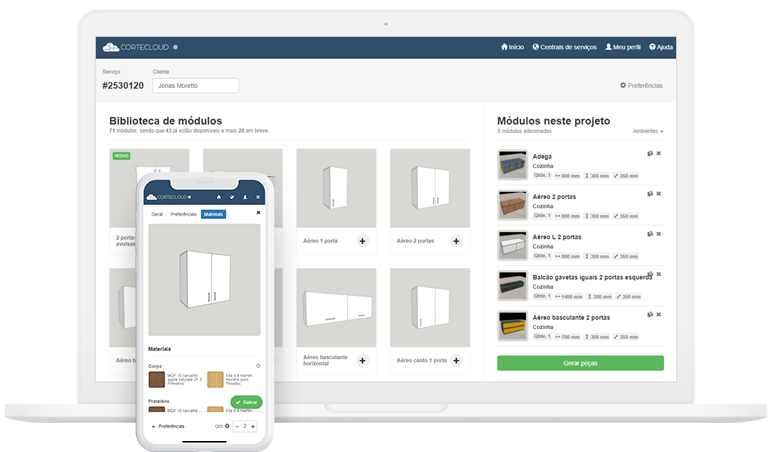Screen dimensions: 773x452
Task: Select the dark brown Corpo material swatch
Action: (x=157, y=379)
